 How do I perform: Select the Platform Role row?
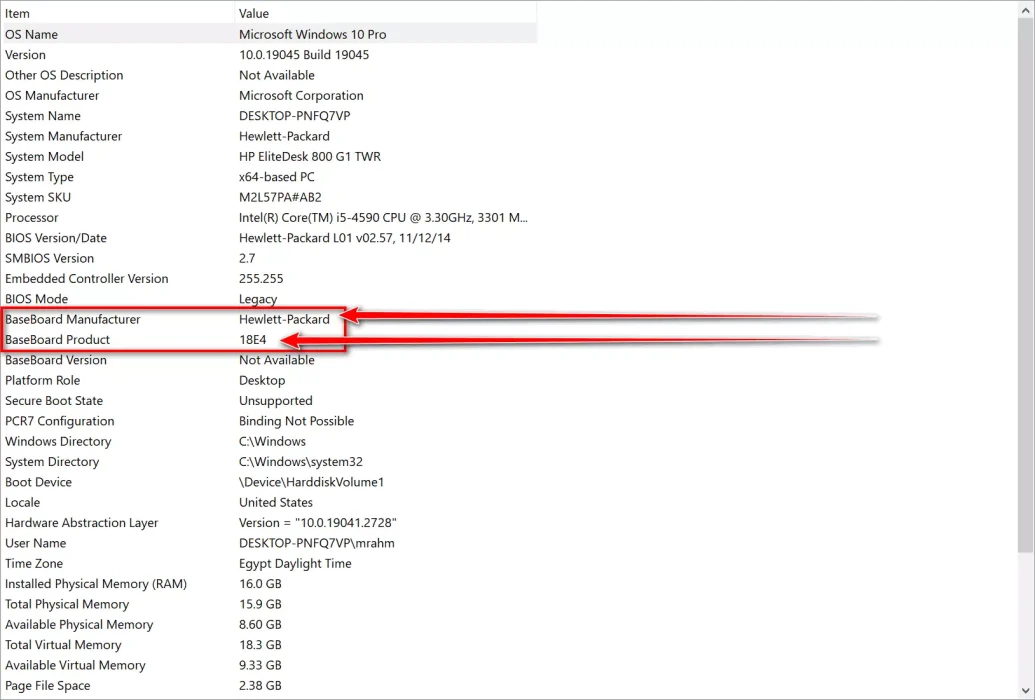point(269,380)
